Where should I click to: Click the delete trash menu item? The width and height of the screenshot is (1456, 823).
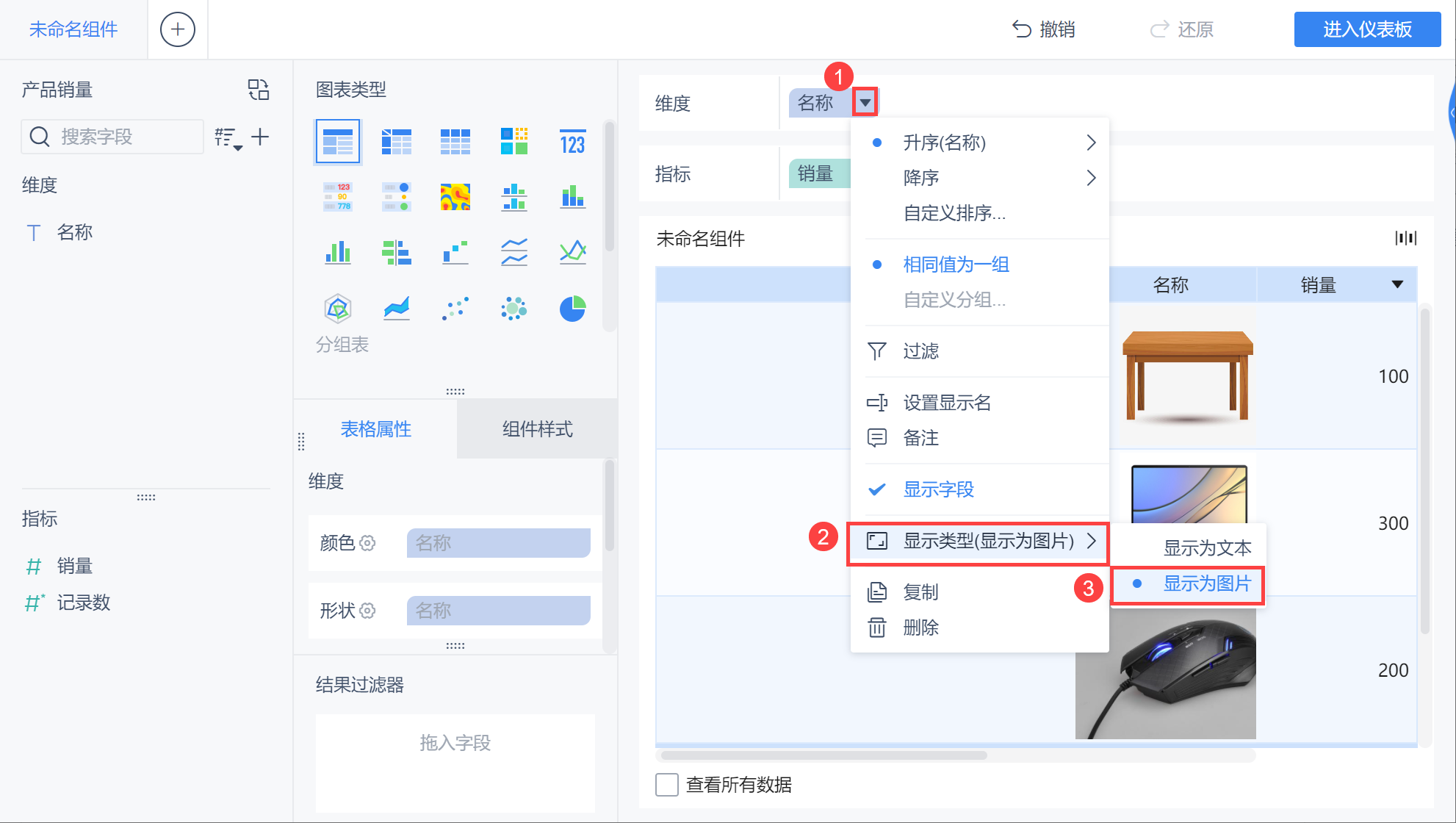[920, 628]
